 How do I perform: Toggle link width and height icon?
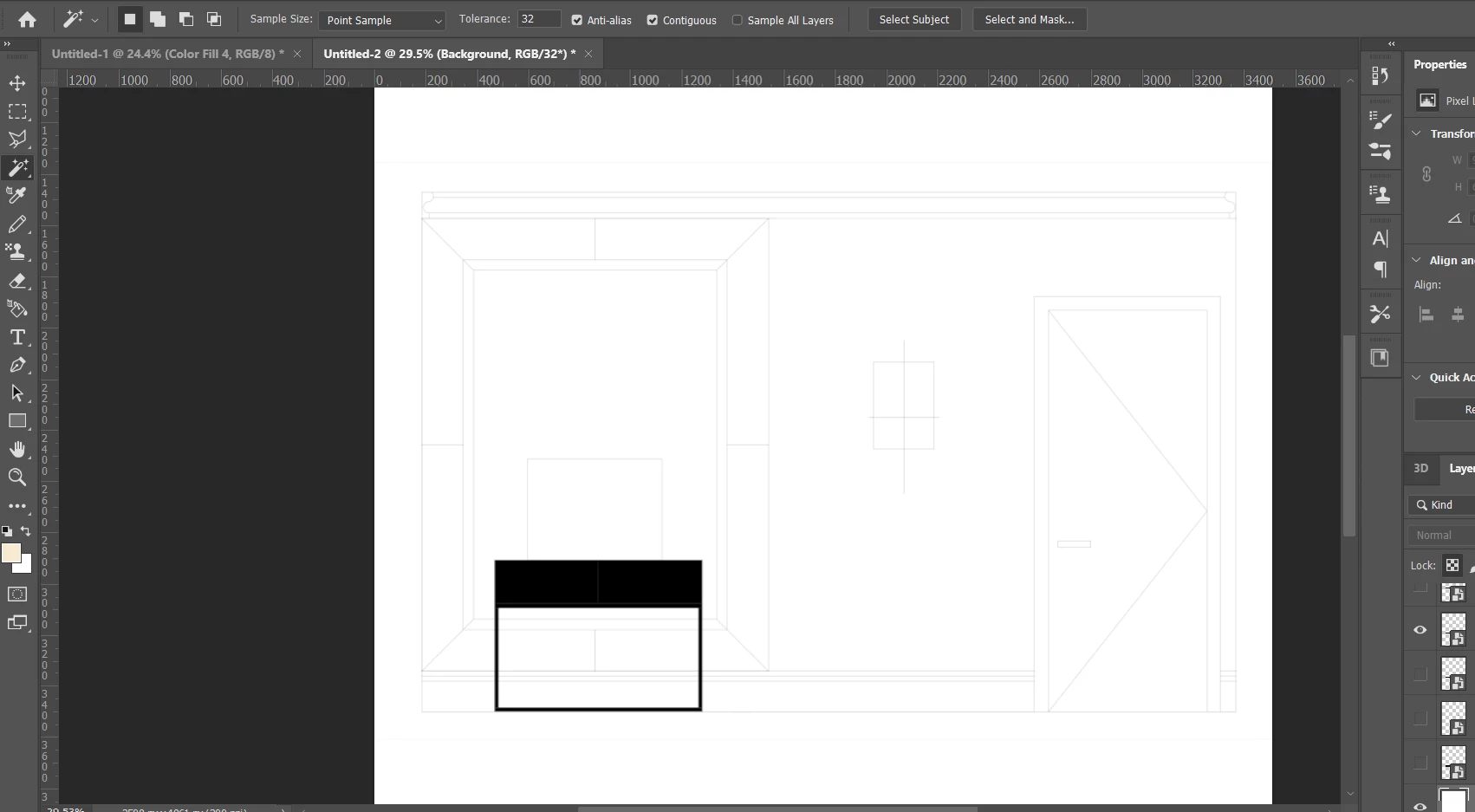coord(1426,174)
